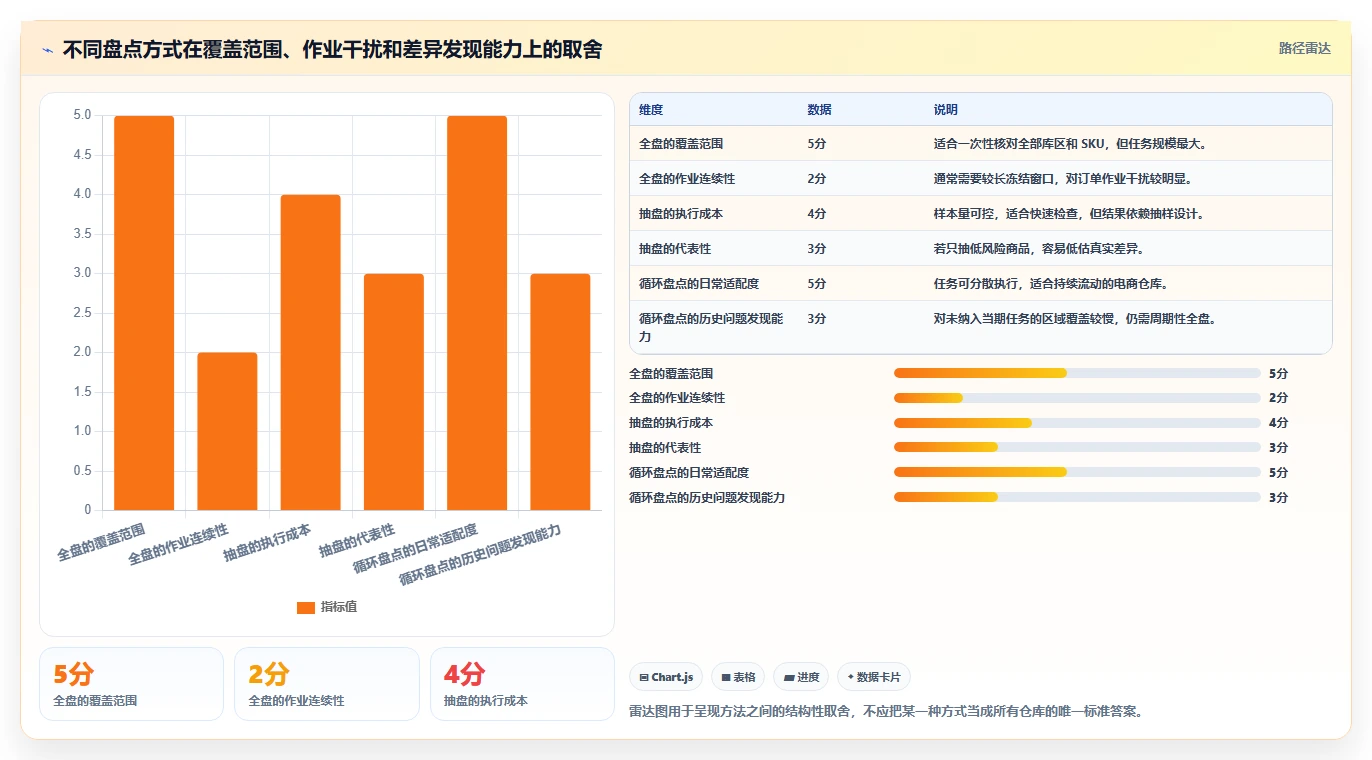Click the 全盘的作业连续性 progress bar
This screenshot has height=760, width=1372.
(x=1077, y=398)
